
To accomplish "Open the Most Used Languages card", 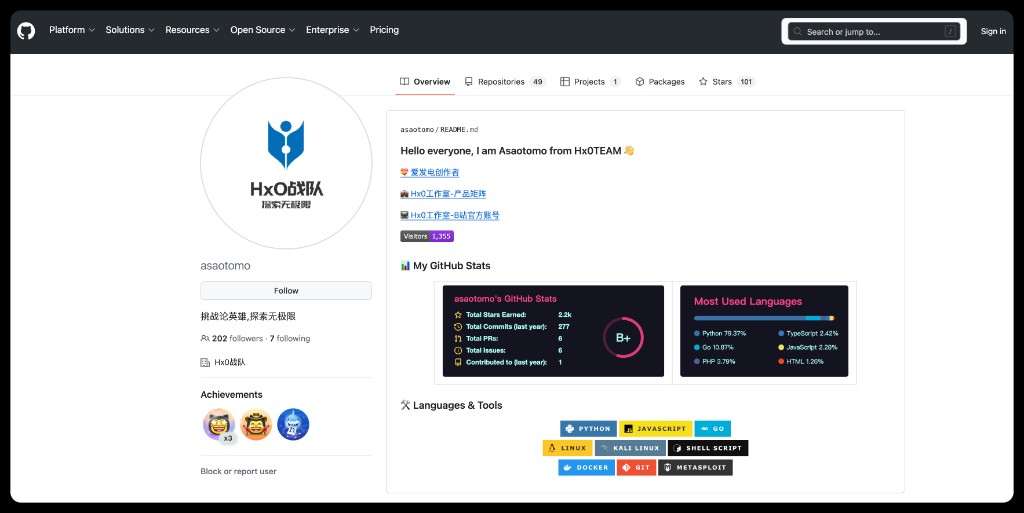I will [764, 331].
